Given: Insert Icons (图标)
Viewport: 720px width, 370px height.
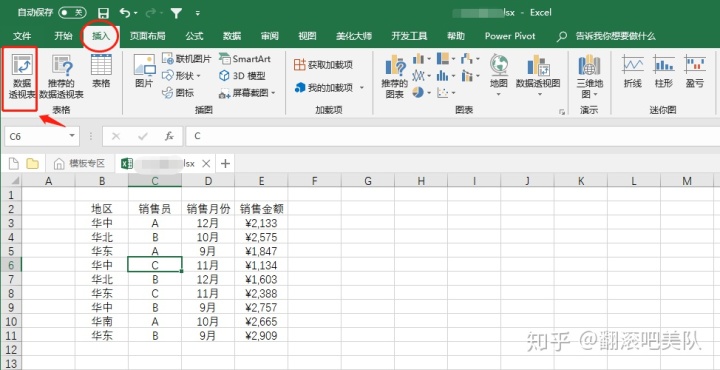Looking at the screenshot, I should [x=178, y=93].
